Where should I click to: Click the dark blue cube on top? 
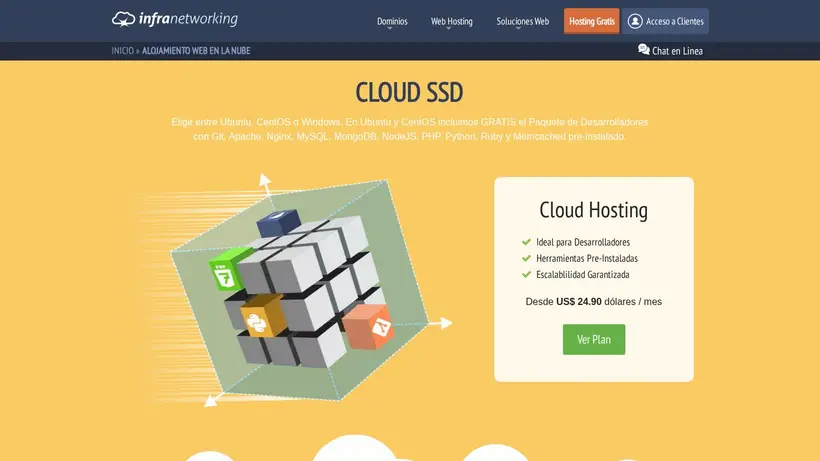(x=279, y=222)
